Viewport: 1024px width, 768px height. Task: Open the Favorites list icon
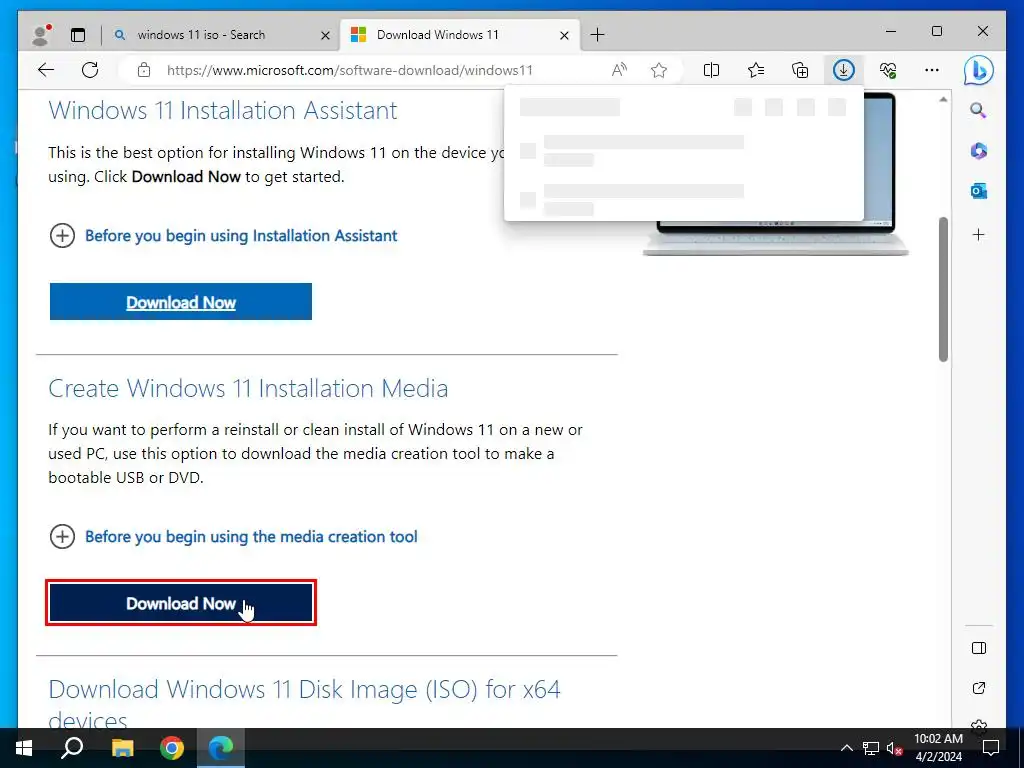click(x=756, y=70)
